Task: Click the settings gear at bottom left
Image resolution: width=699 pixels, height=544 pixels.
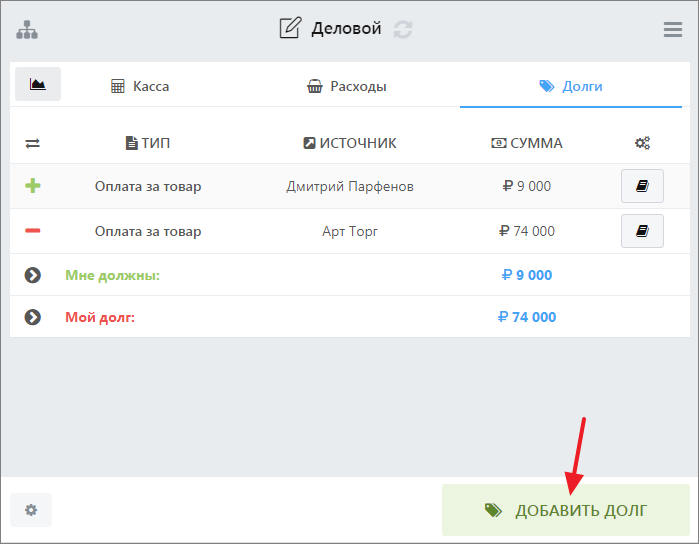Action: tap(31, 510)
